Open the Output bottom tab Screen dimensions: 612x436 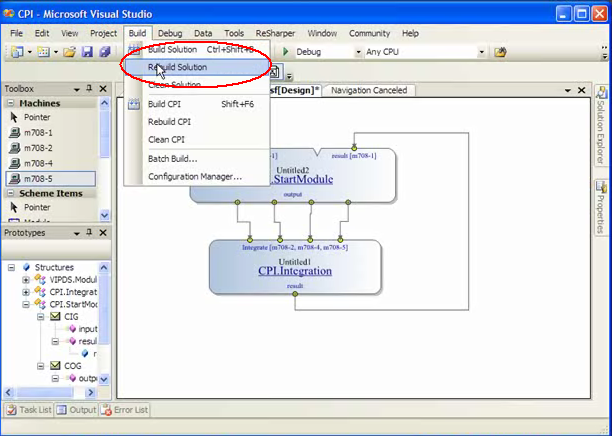coord(76,410)
